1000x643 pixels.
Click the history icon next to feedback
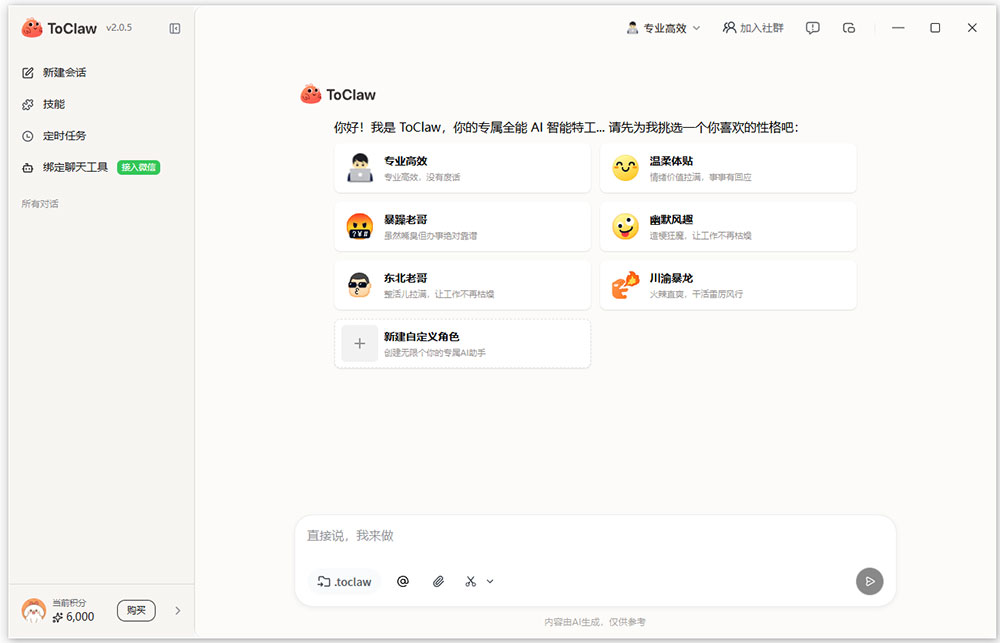(x=849, y=28)
